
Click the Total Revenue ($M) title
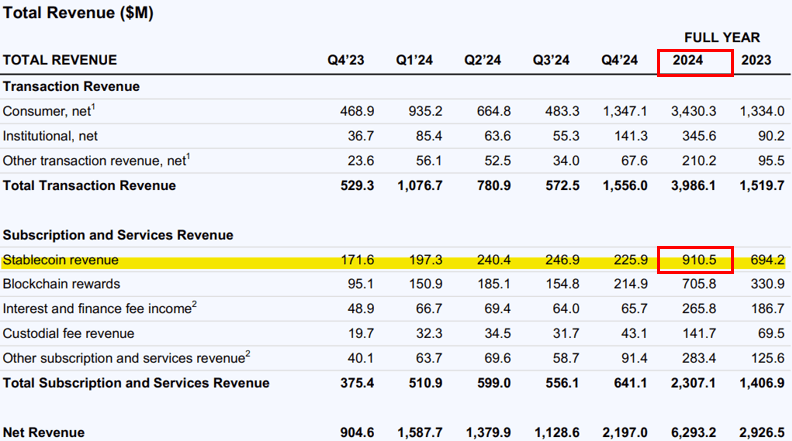pyautogui.click(x=79, y=14)
